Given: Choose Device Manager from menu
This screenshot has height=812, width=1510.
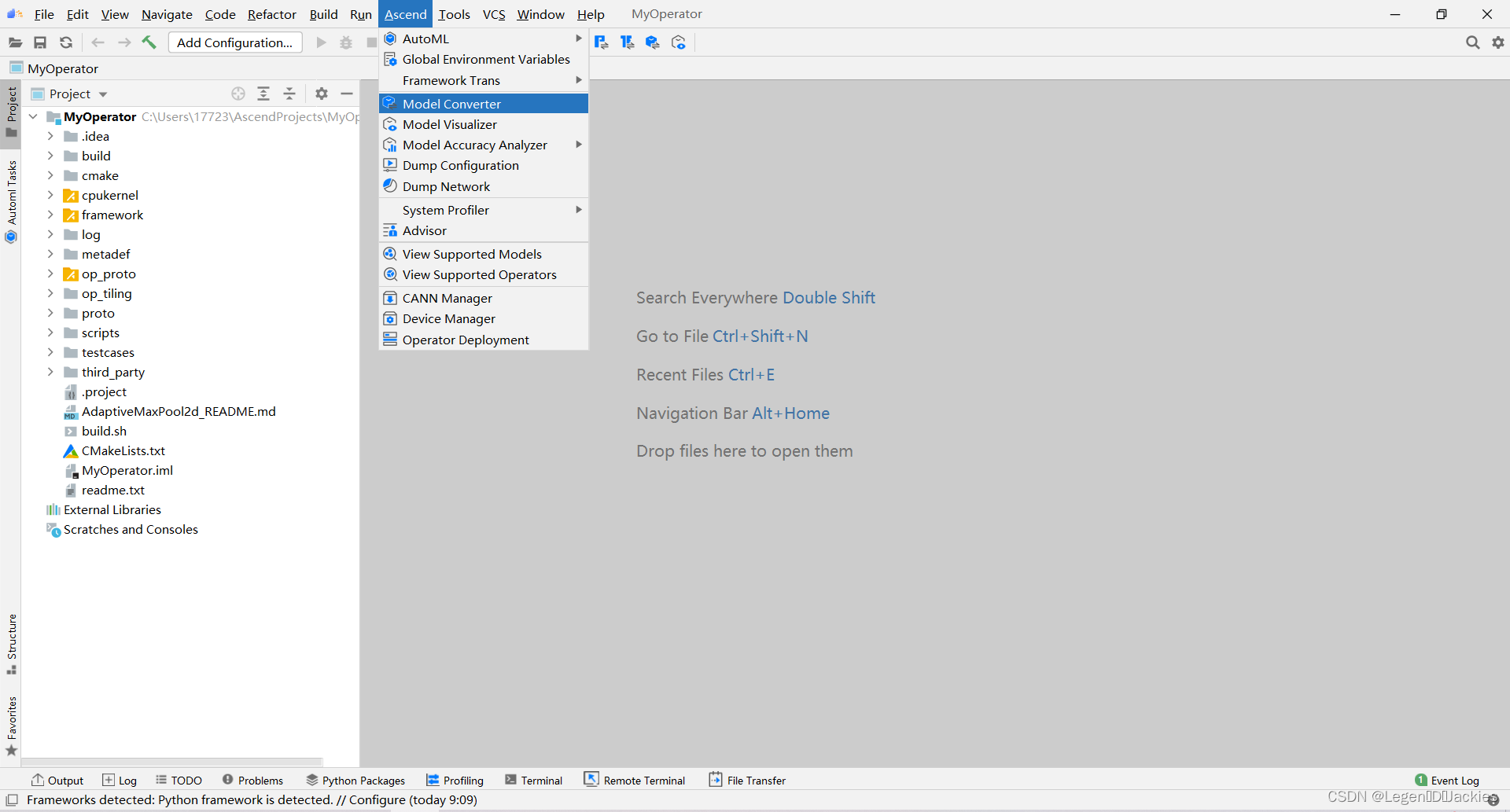Looking at the screenshot, I should click(x=484, y=318).
